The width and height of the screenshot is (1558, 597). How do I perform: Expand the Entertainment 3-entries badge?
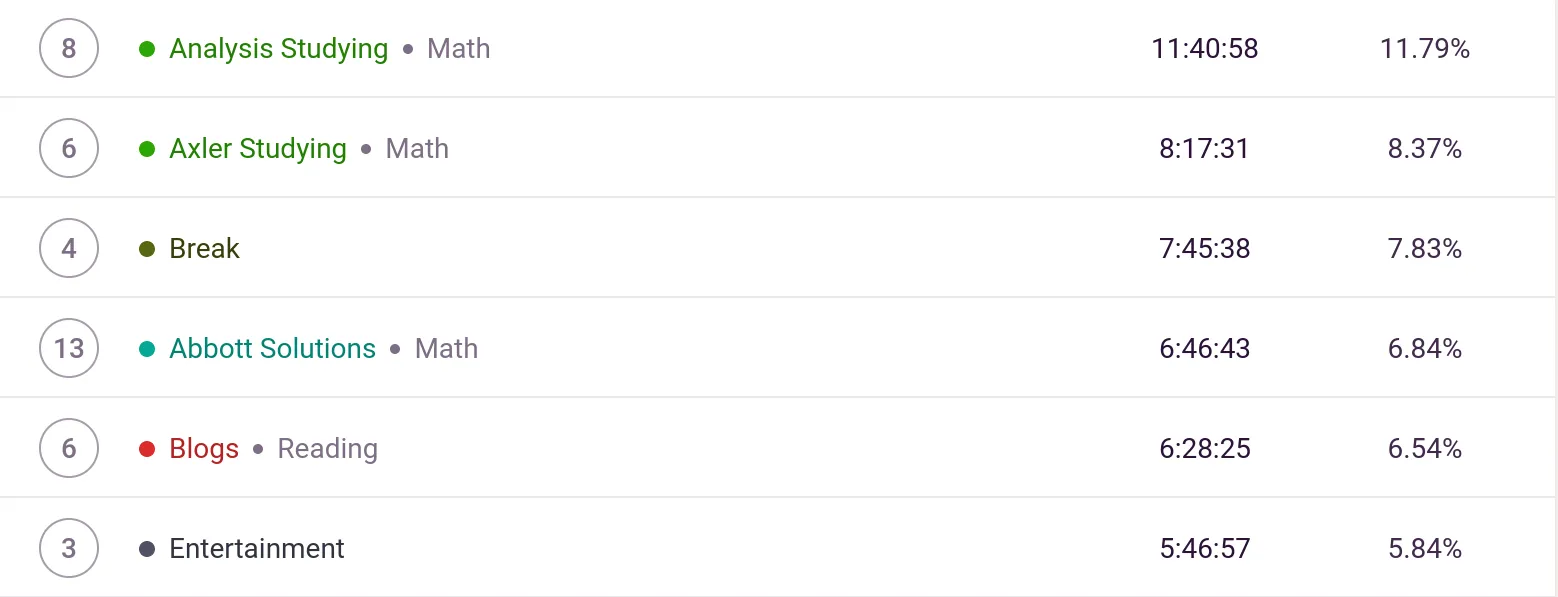pyautogui.click(x=69, y=548)
